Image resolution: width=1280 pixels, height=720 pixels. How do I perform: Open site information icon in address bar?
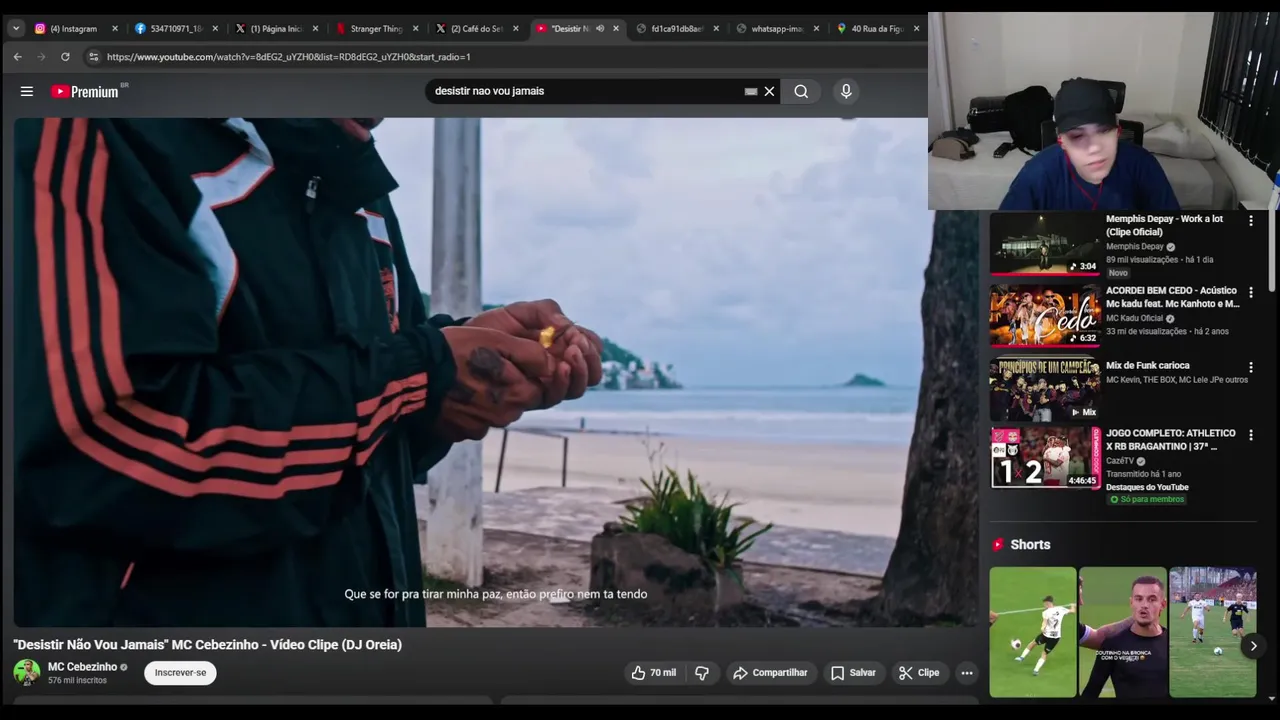(93, 57)
